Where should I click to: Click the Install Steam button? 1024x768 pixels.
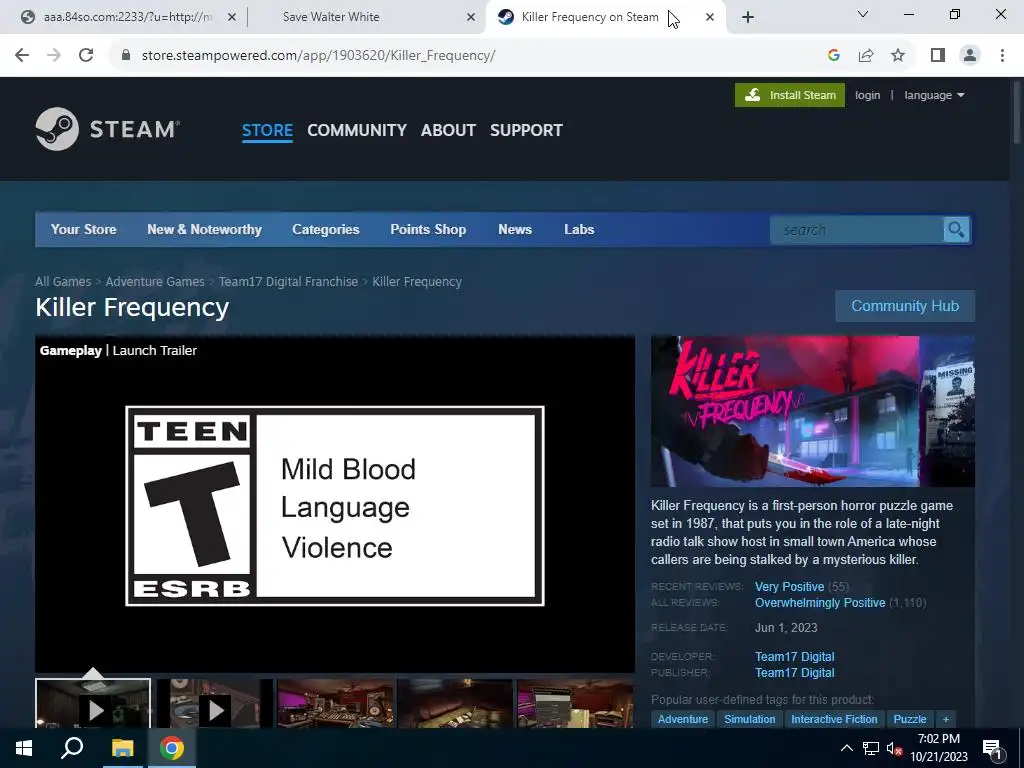click(790, 95)
